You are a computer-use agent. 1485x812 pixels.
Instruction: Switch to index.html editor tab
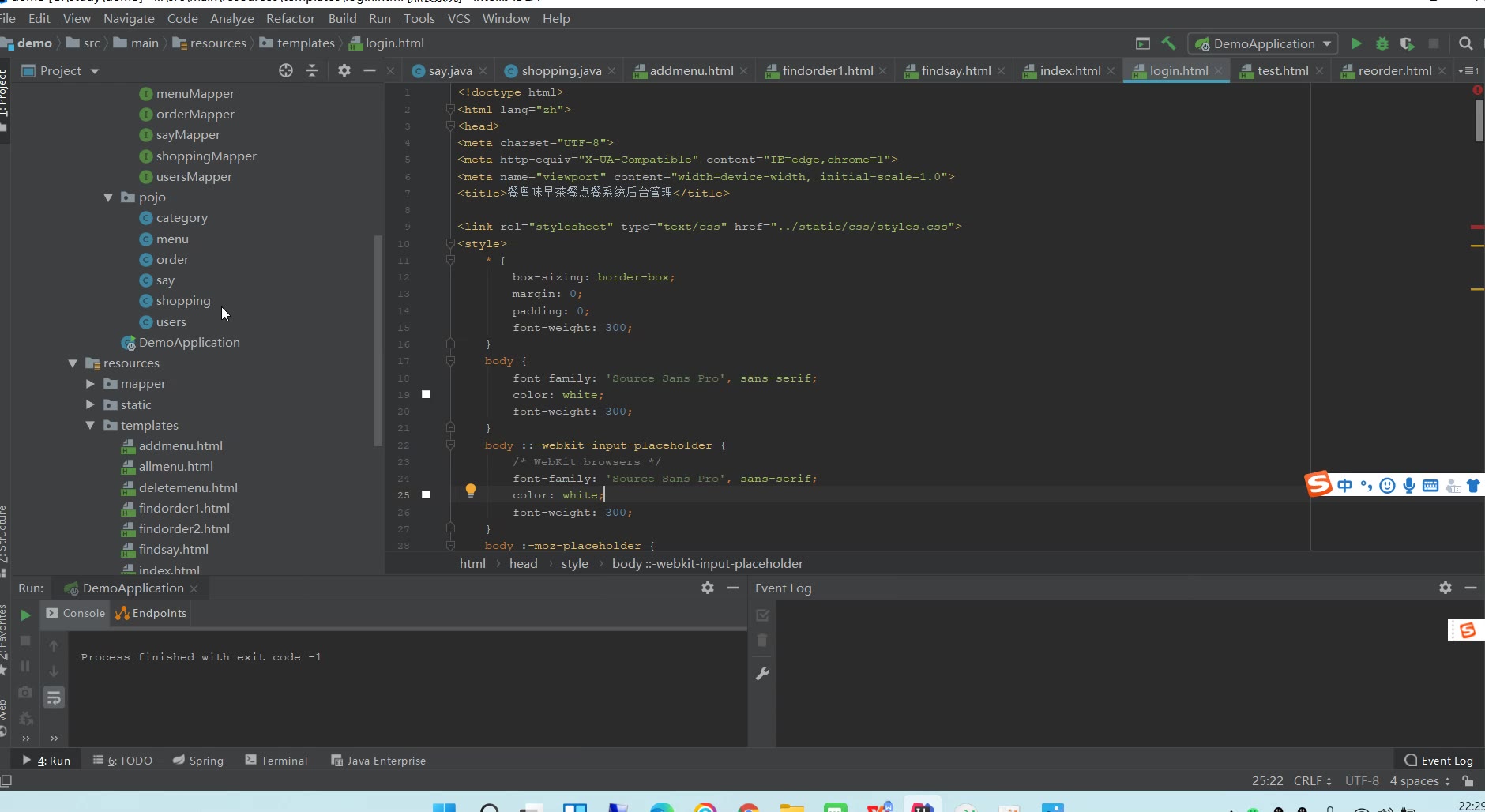[1070, 71]
